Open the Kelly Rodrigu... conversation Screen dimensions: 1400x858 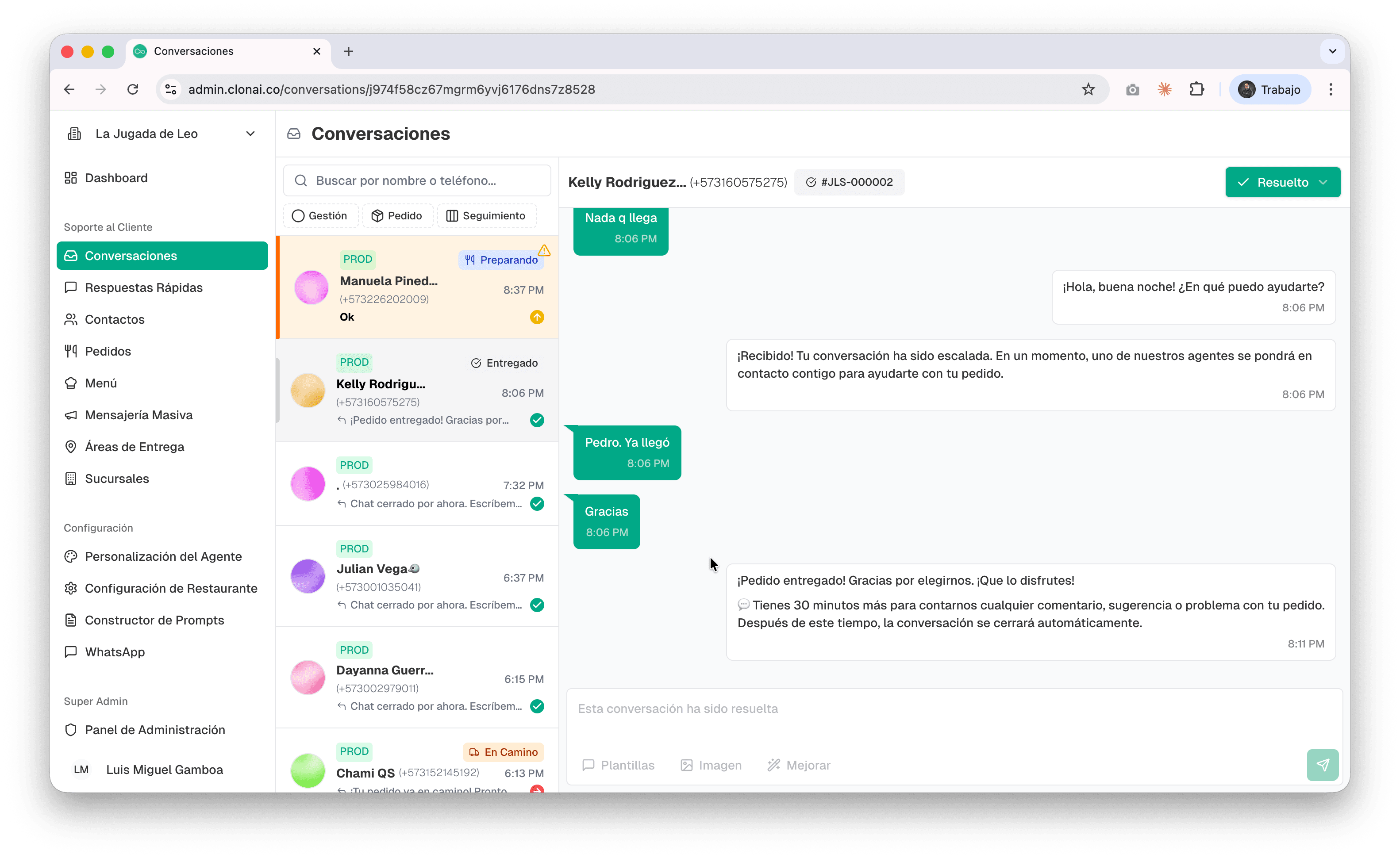[417, 390]
